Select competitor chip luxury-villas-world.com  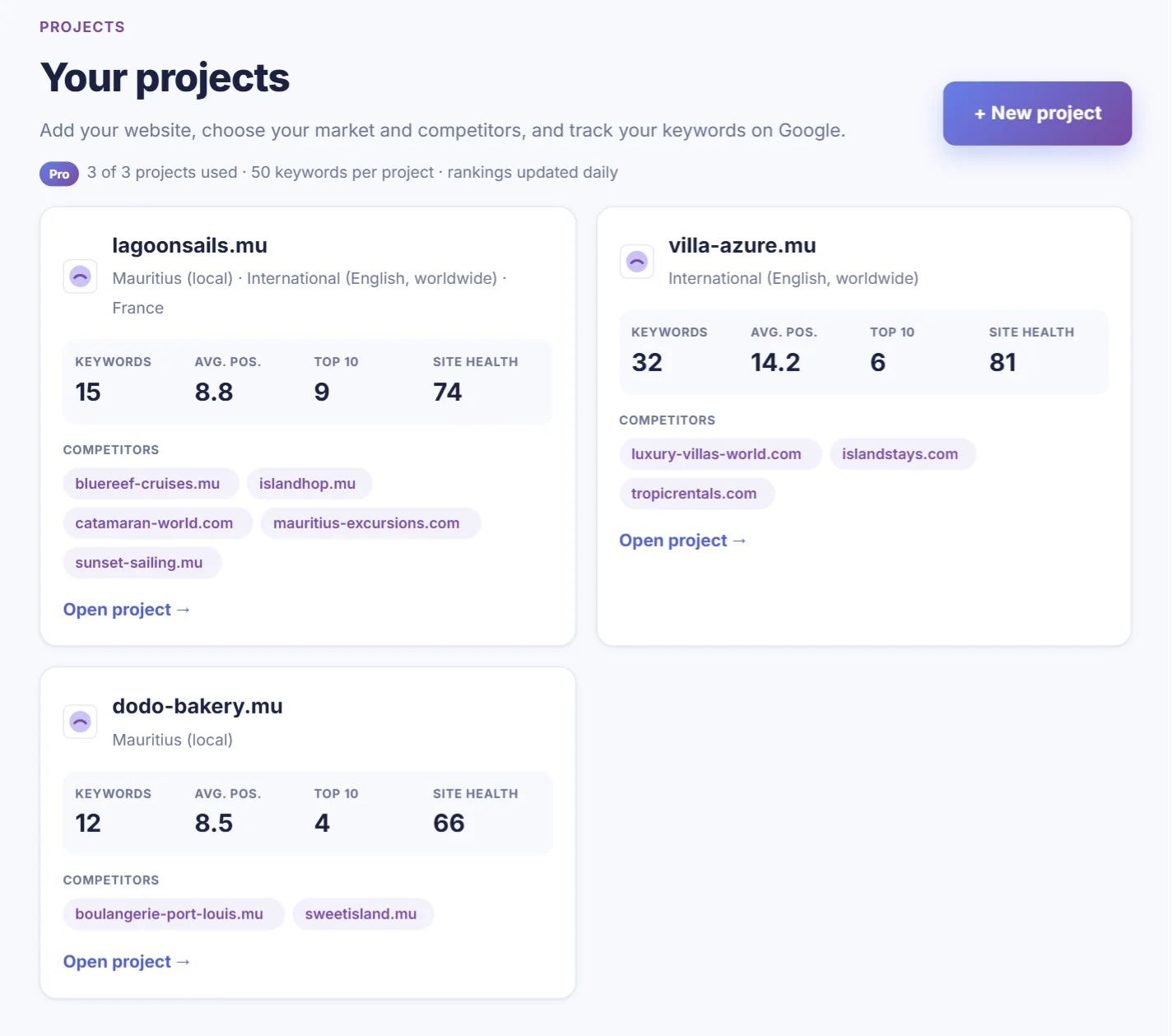click(x=720, y=454)
